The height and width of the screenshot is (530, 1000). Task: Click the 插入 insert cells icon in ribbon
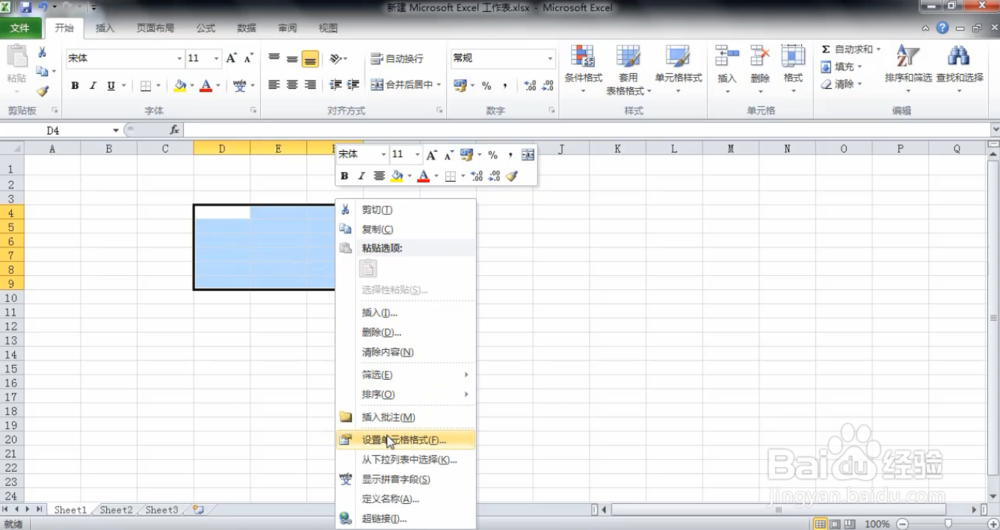click(x=726, y=57)
